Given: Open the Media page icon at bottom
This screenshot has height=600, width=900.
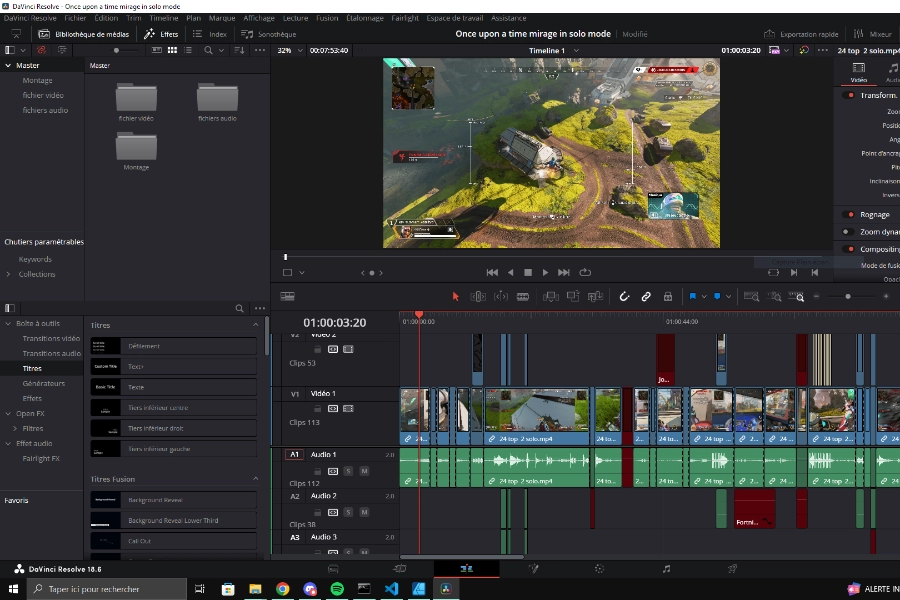Looking at the screenshot, I should [333, 569].
